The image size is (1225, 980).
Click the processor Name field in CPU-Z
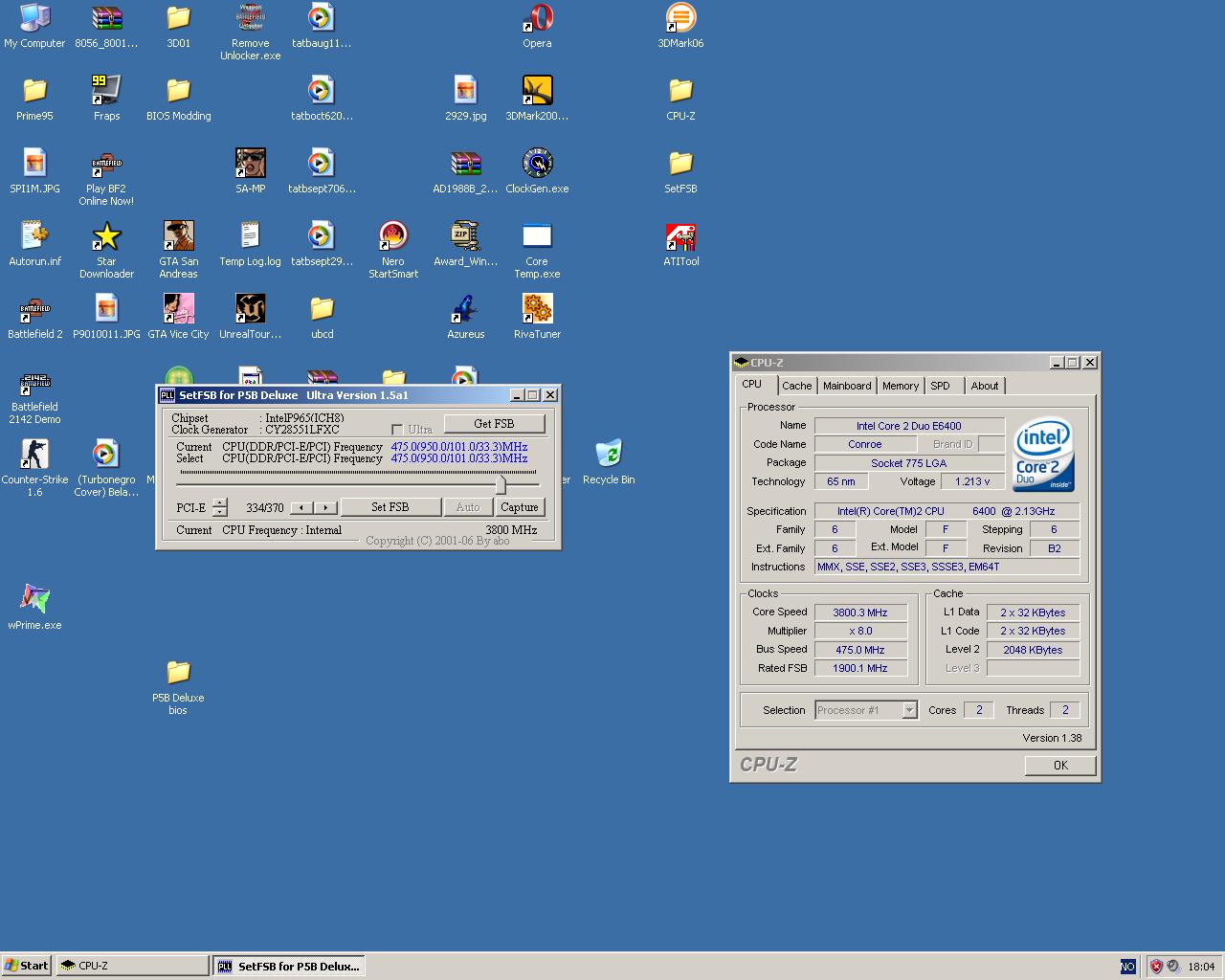click(x=909, y=426)
